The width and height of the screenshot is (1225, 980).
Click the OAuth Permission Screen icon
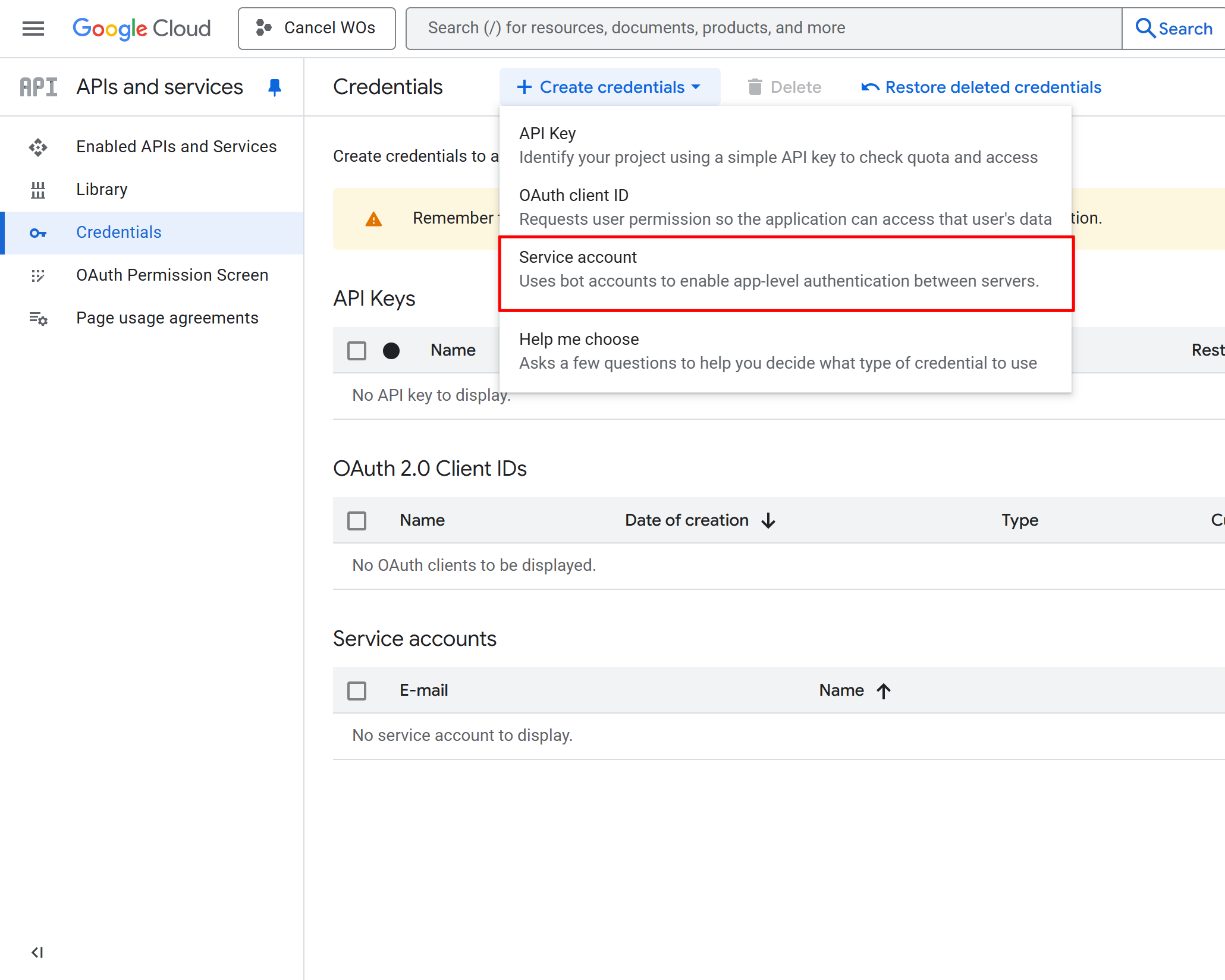pyautogui.click(x=38, y=275)
